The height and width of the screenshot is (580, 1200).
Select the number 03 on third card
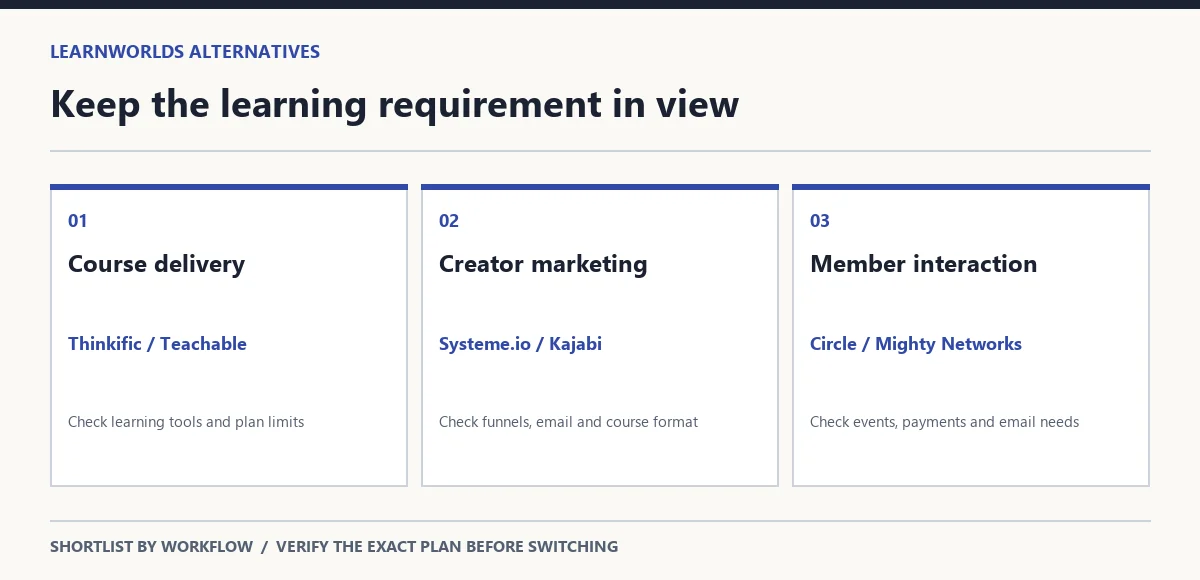819,221
